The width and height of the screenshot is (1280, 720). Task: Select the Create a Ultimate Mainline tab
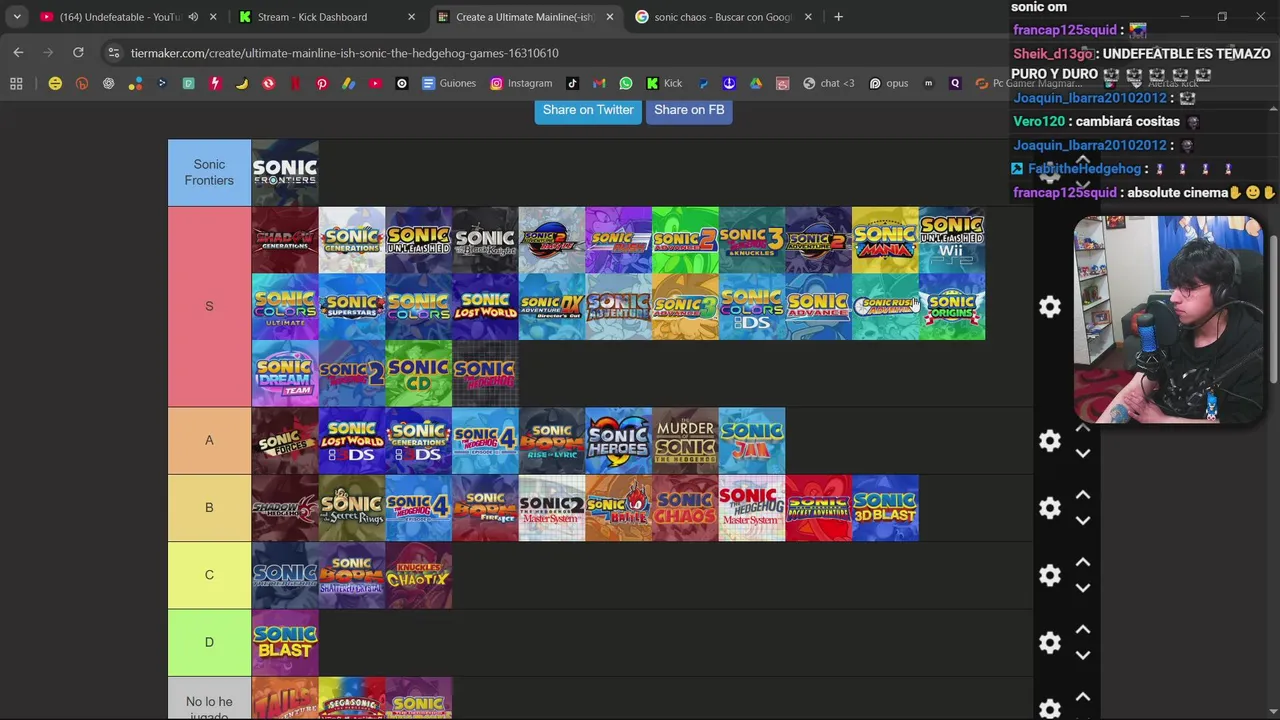[524, 17]
